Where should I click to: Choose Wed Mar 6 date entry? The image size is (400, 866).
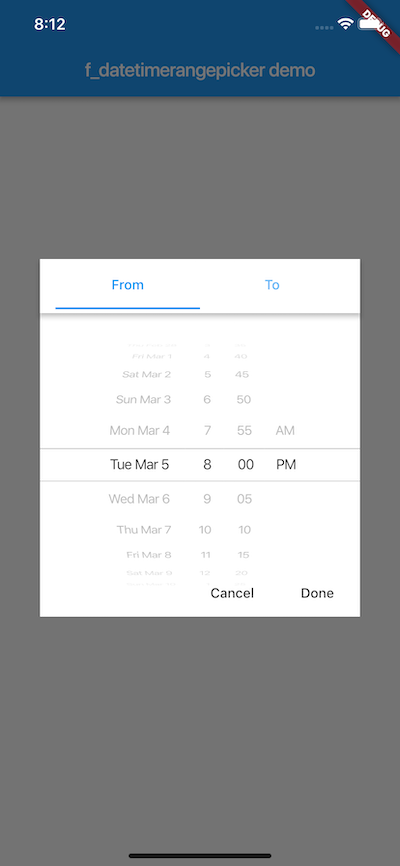pyautogui.click(x=139, y=499)
